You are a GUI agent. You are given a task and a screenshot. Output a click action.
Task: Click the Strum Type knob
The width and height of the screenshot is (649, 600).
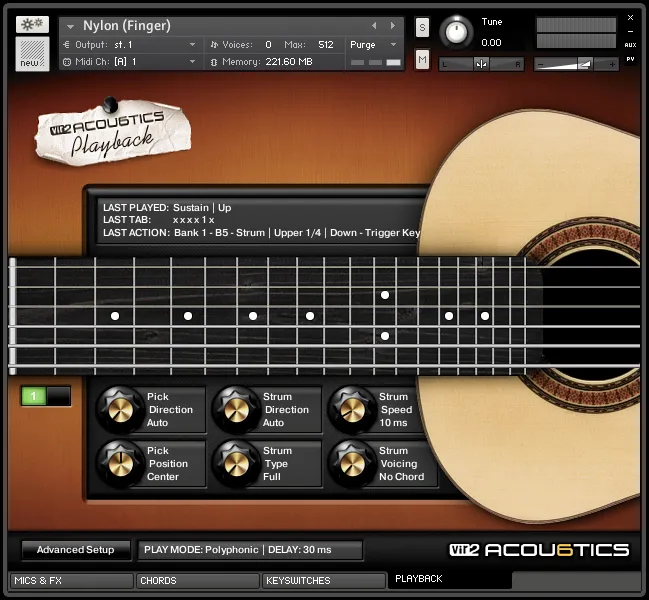click(236, 463)
